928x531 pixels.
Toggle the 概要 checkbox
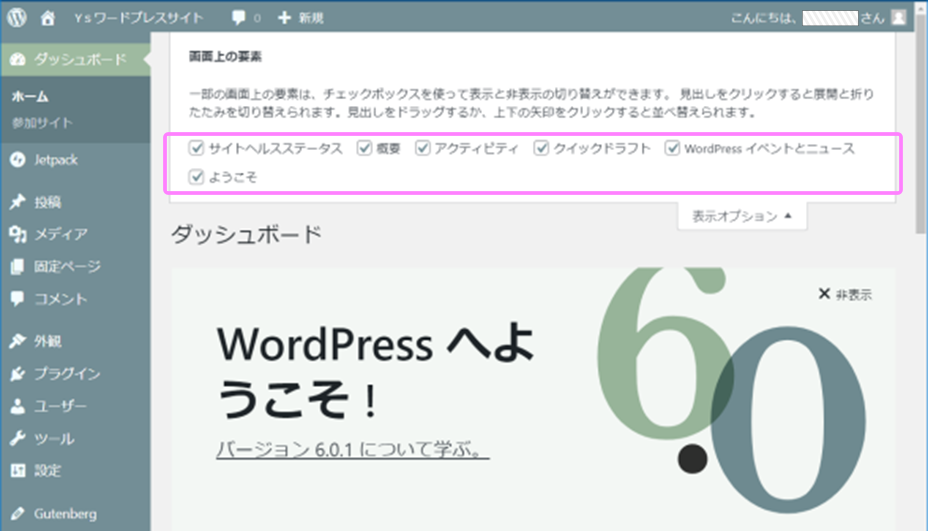click(364, 148)
